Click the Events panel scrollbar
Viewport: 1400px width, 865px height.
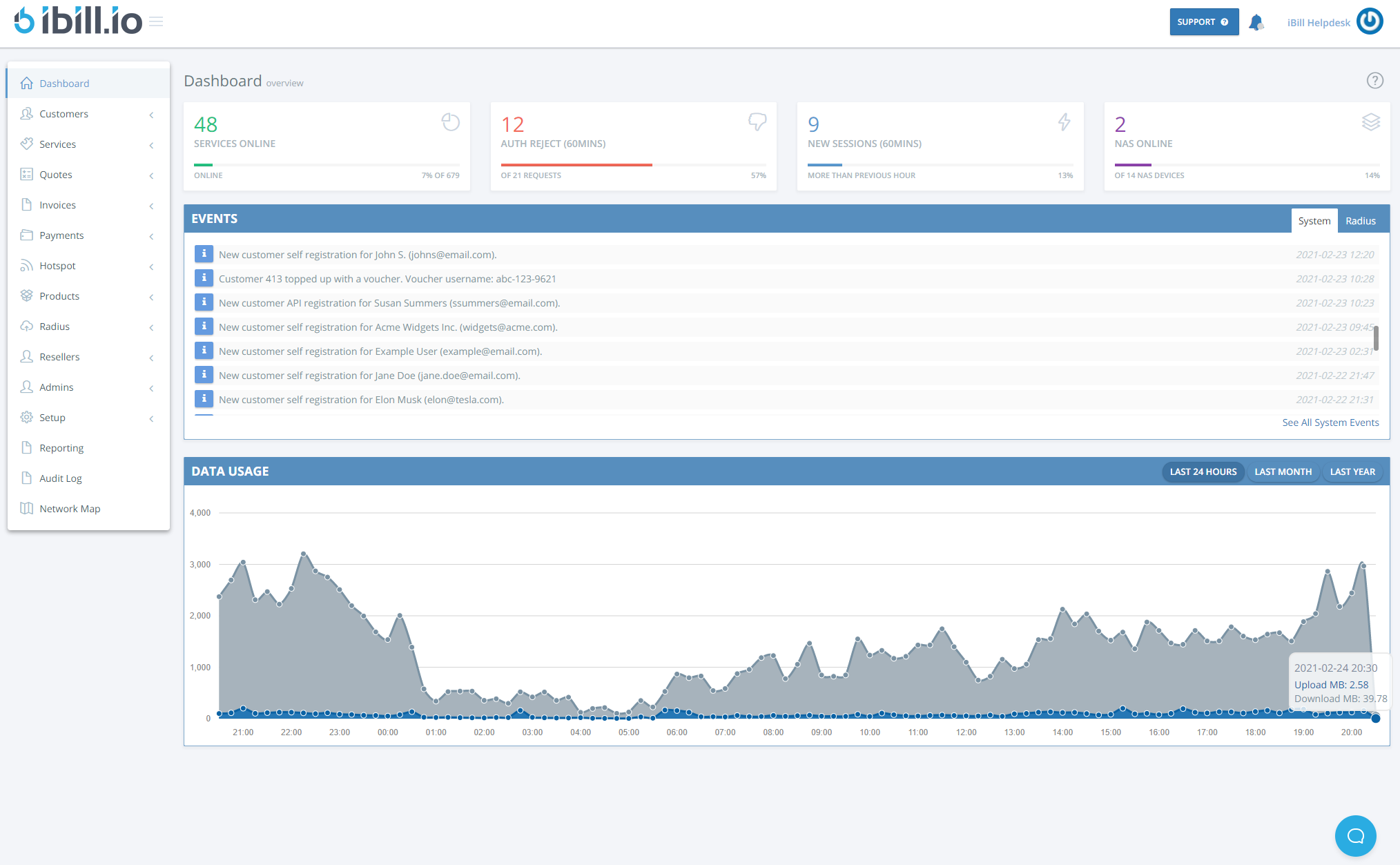click(x=1377, y=338)
